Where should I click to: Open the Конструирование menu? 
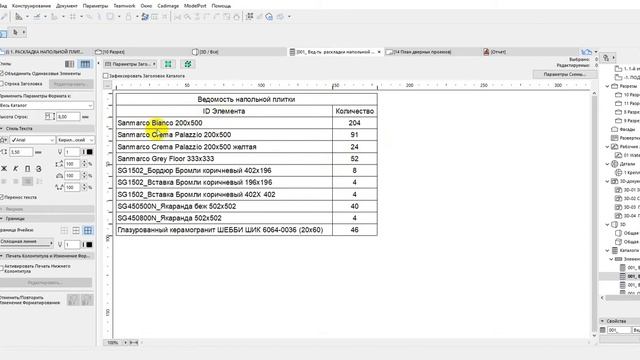[x=31, y=6]
